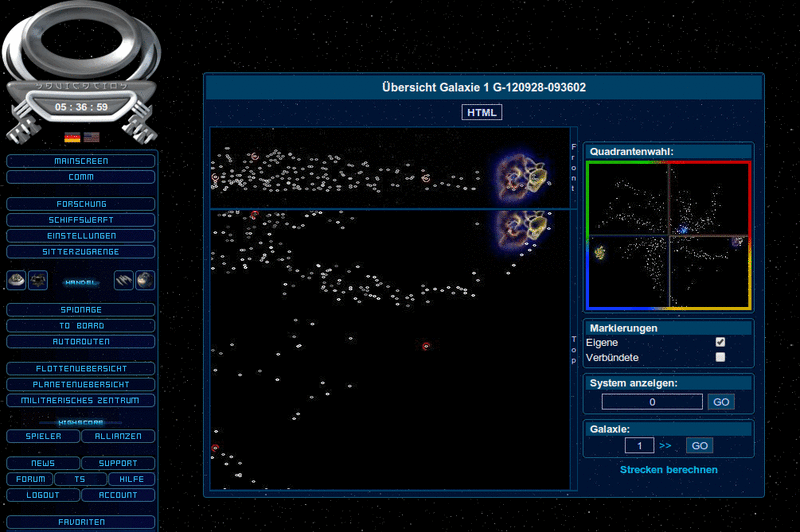The width and height of the screenshot is (800, 532).
Task: Open the News page
Action: tap(43, 463)
